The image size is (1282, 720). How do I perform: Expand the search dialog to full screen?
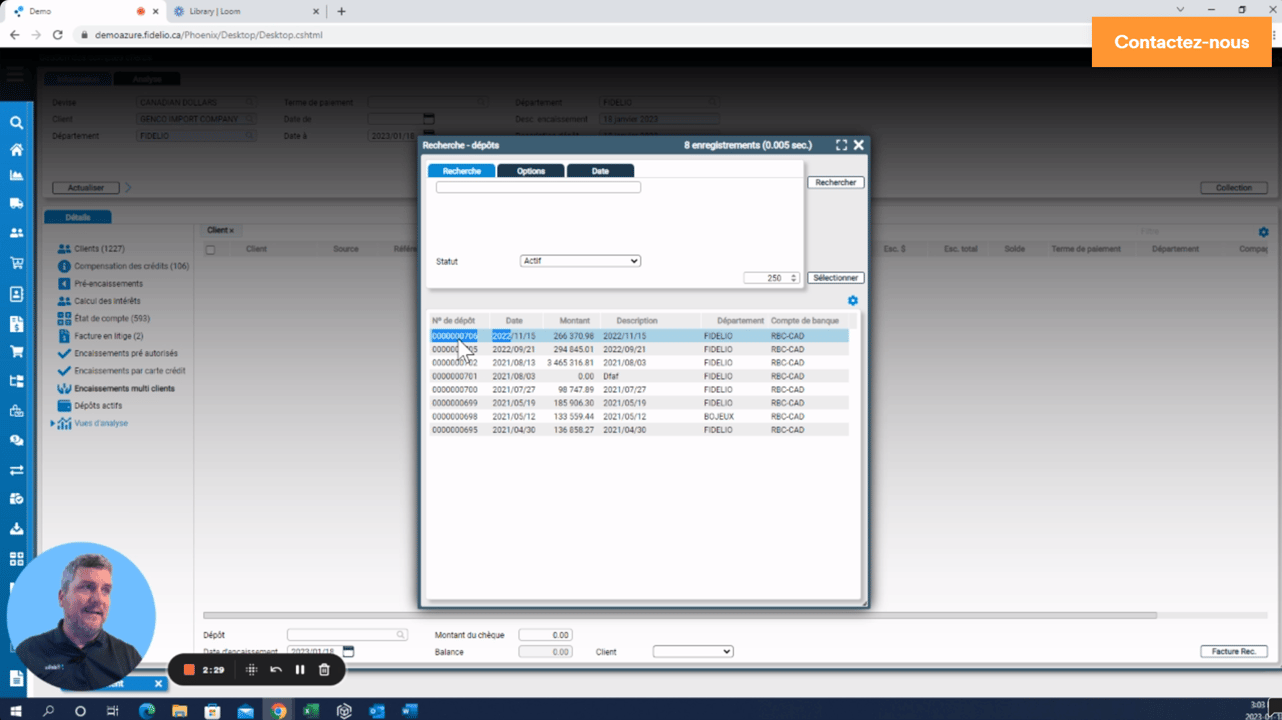pos(841,145)
